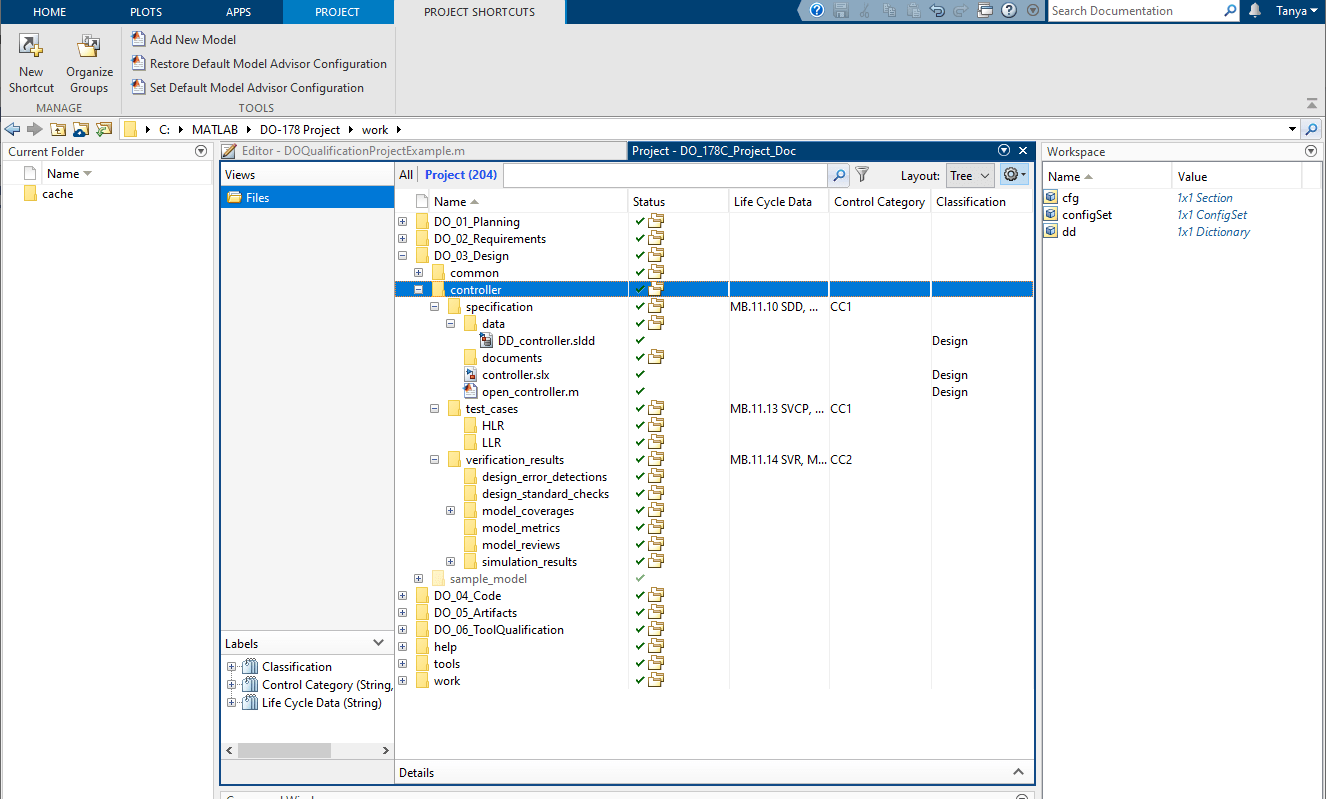
Task: Expand the DO_01_Planning tree node
Action: coord(403,221)
